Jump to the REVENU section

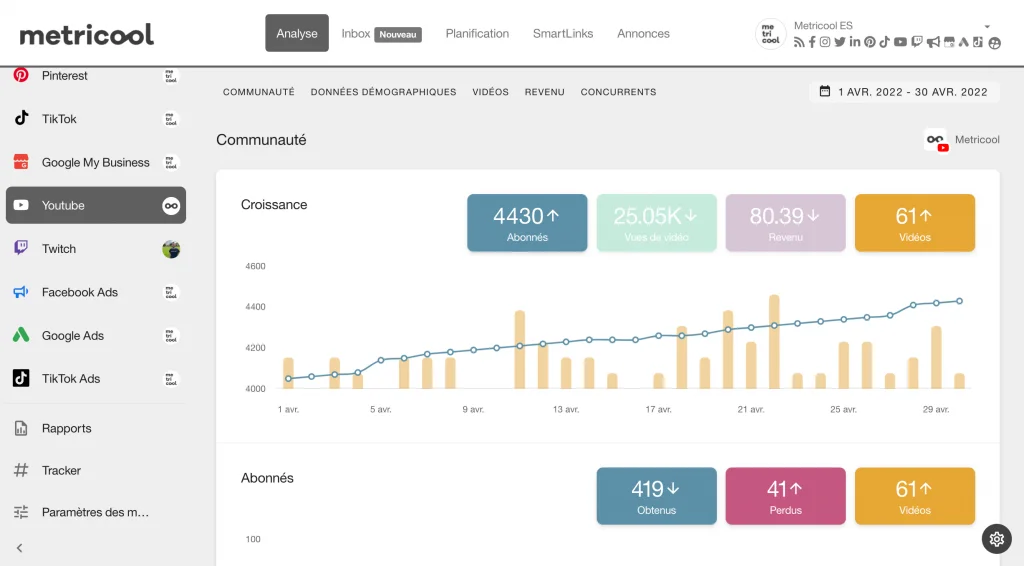(545, 92)
